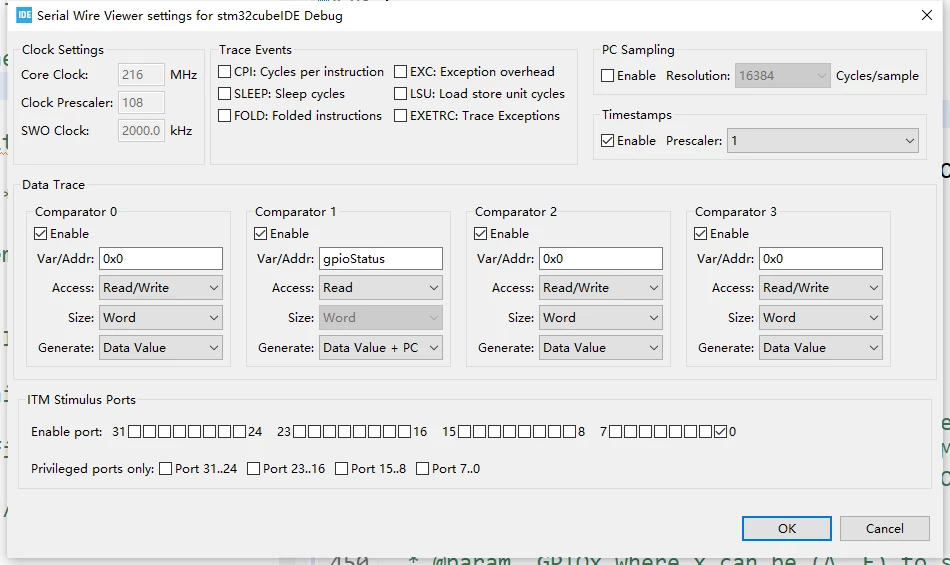The width and height of the screenshot is (950, 565).
Task: Disable the Timestamps Enable checkbox
Action: [x=608, y=140]
